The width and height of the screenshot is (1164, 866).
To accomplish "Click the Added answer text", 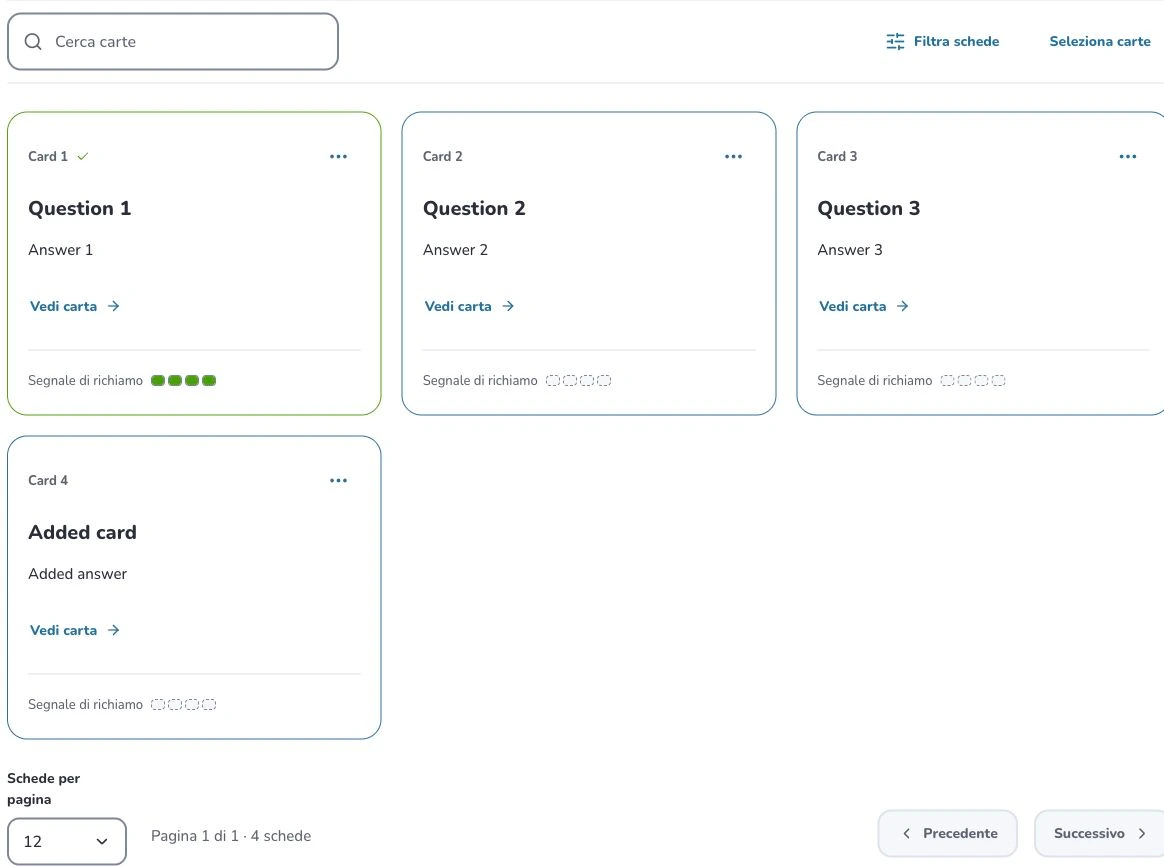I will (x=77, y=574).
